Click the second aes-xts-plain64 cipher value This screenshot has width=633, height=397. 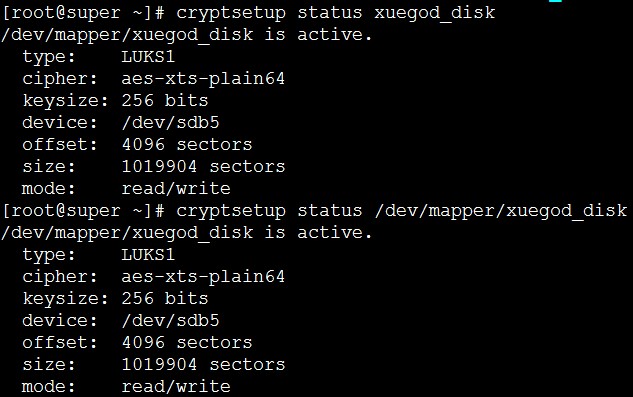(203, 277)
